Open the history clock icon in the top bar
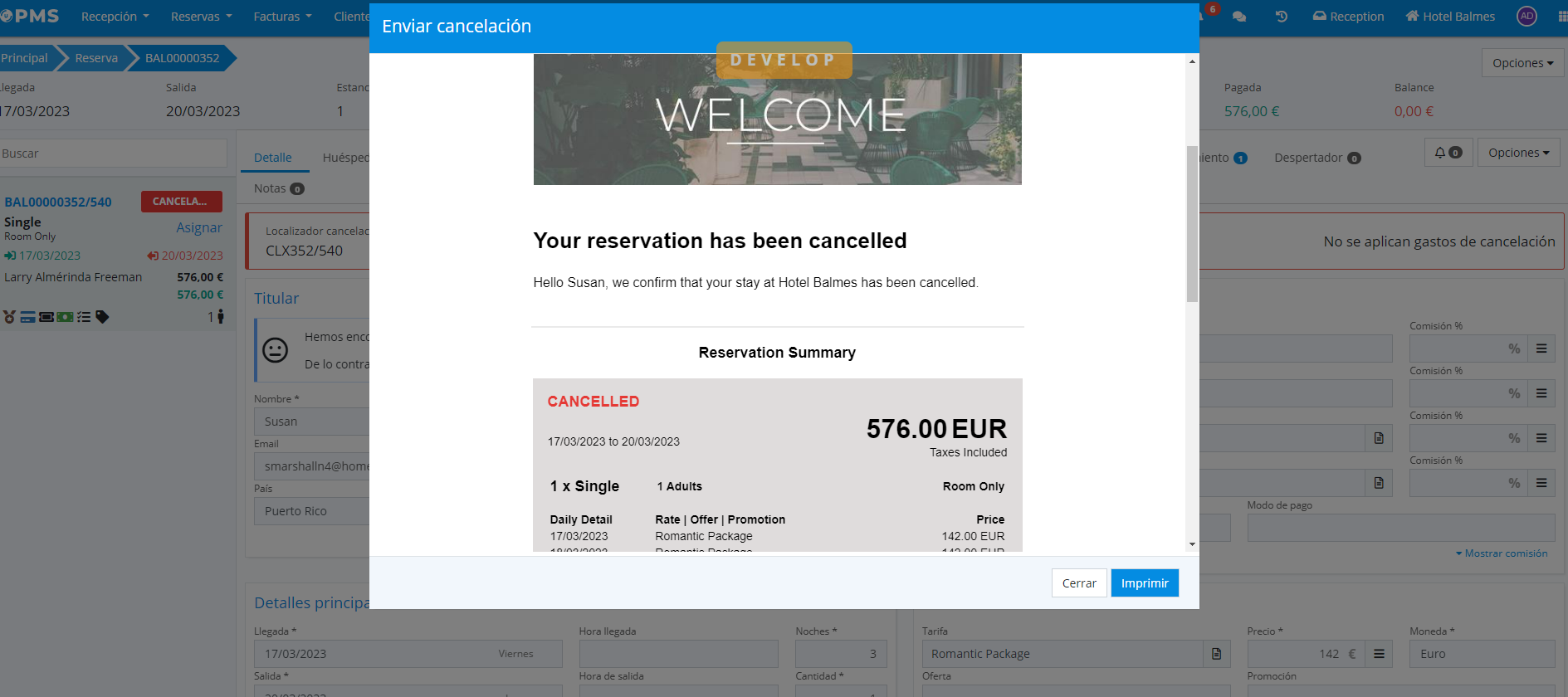Screen dimensions: 1568x697 tap(1282, 17)
